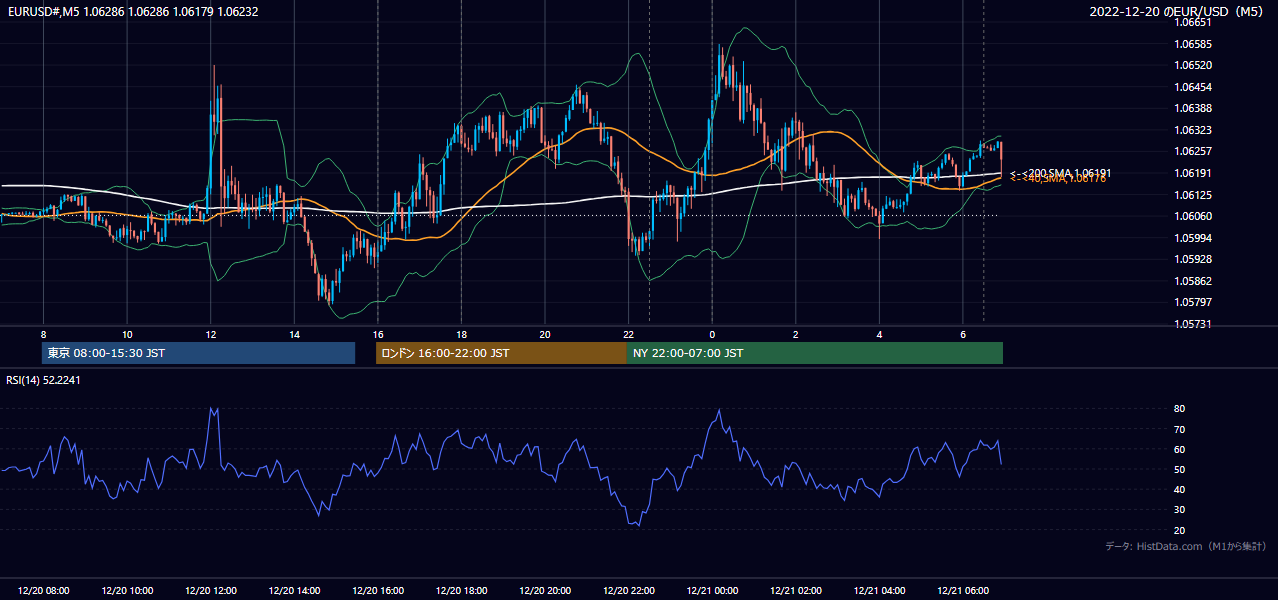This screenshot has height=600, width=1278.
Task: Click price axis value 1.06125
Action: (x=1193, y=195)
